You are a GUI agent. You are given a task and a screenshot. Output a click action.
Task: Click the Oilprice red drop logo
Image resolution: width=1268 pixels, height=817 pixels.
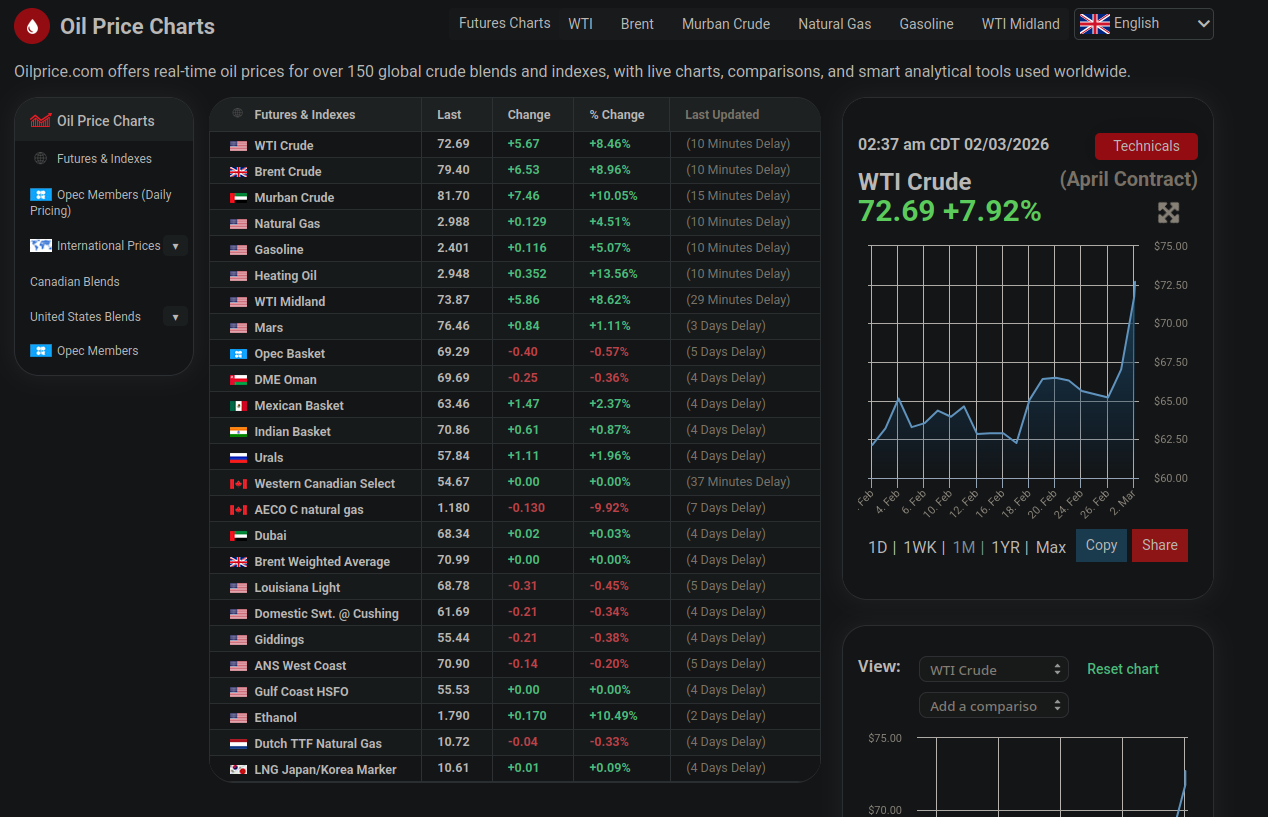click(x=32, y=26)
